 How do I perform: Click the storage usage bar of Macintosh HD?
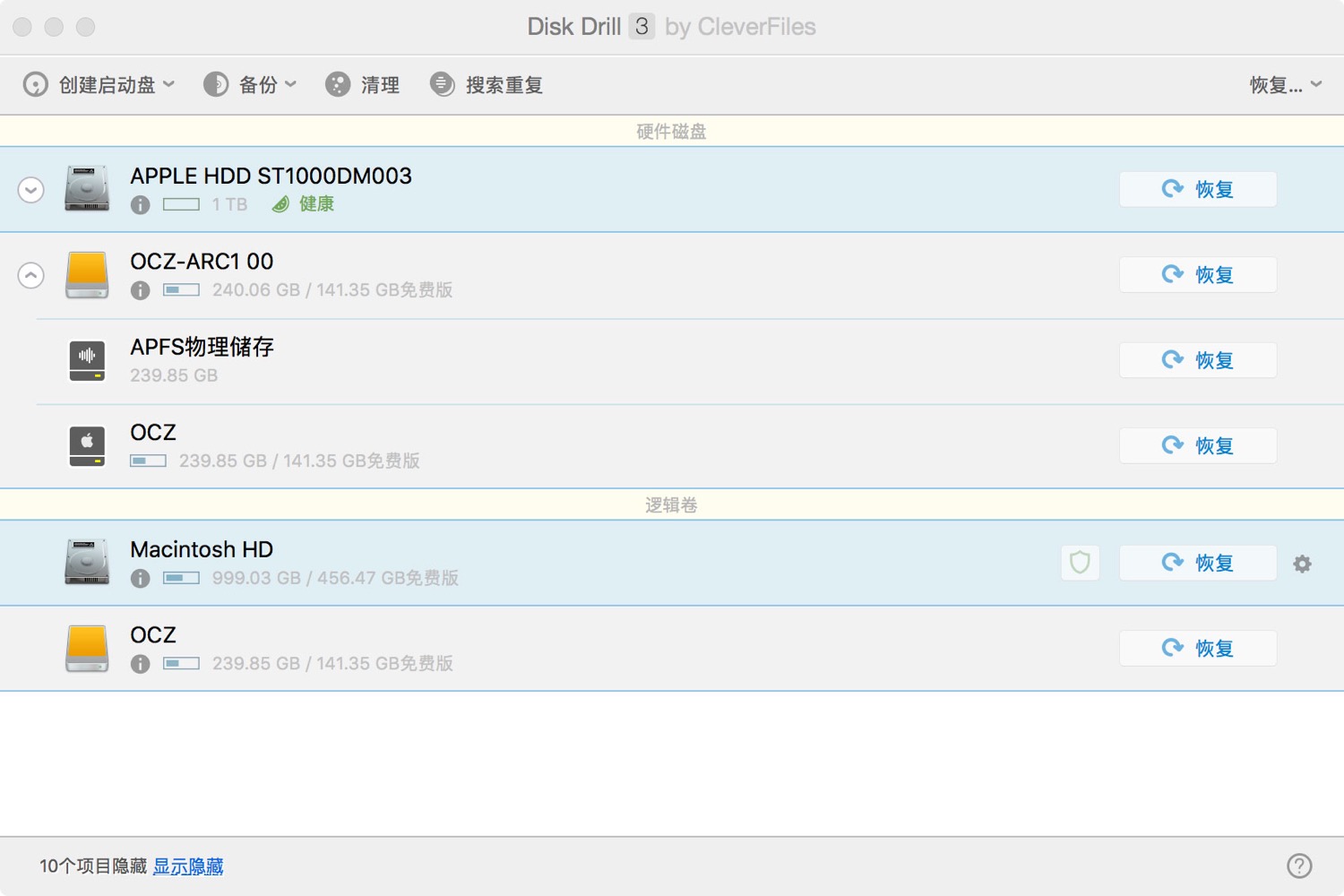[x=181, y=579]
